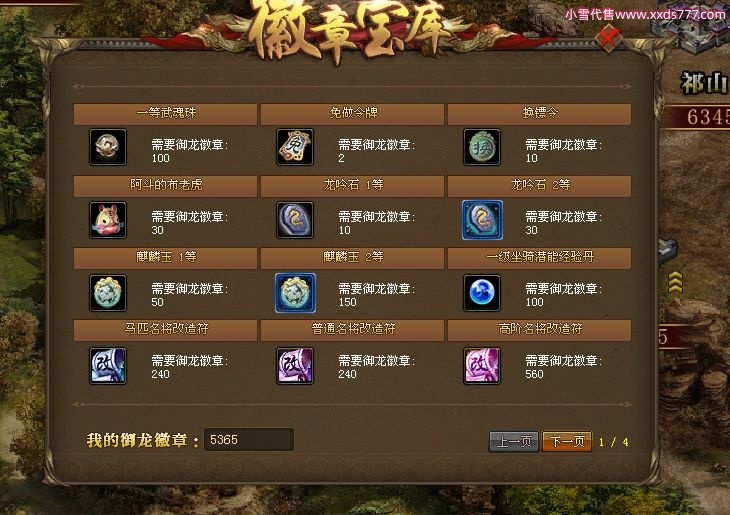This screenshot has height=515, width=730.
Task: Click the 免做令牌 token icon
Action: pos(295,147)
